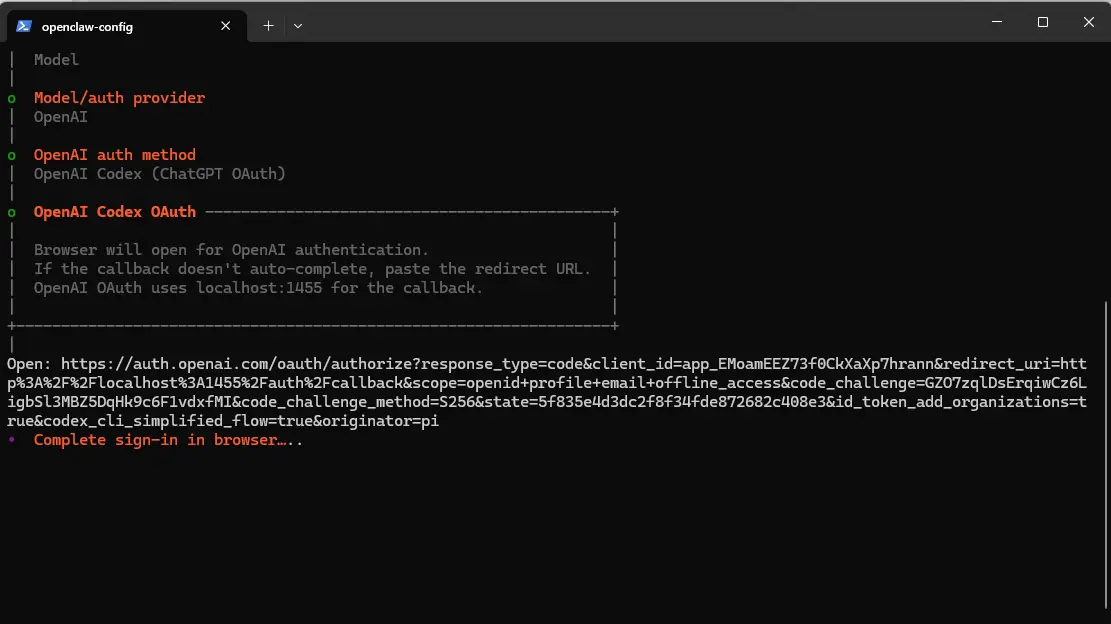Viewport: 1111px width, 624px height.
Task: Click the X icon on the openclaw-config tab
Action: point(225,26)
